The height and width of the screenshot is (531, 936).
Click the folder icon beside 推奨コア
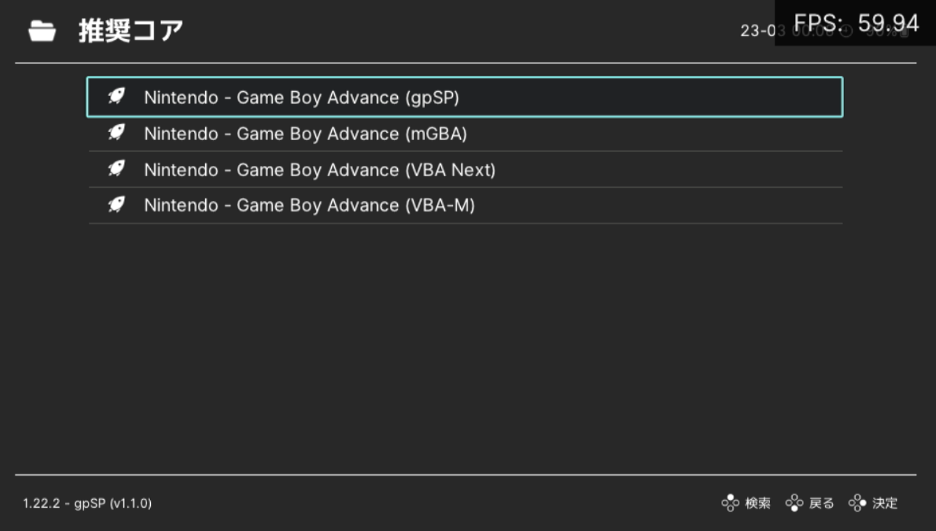pos(42,31)
